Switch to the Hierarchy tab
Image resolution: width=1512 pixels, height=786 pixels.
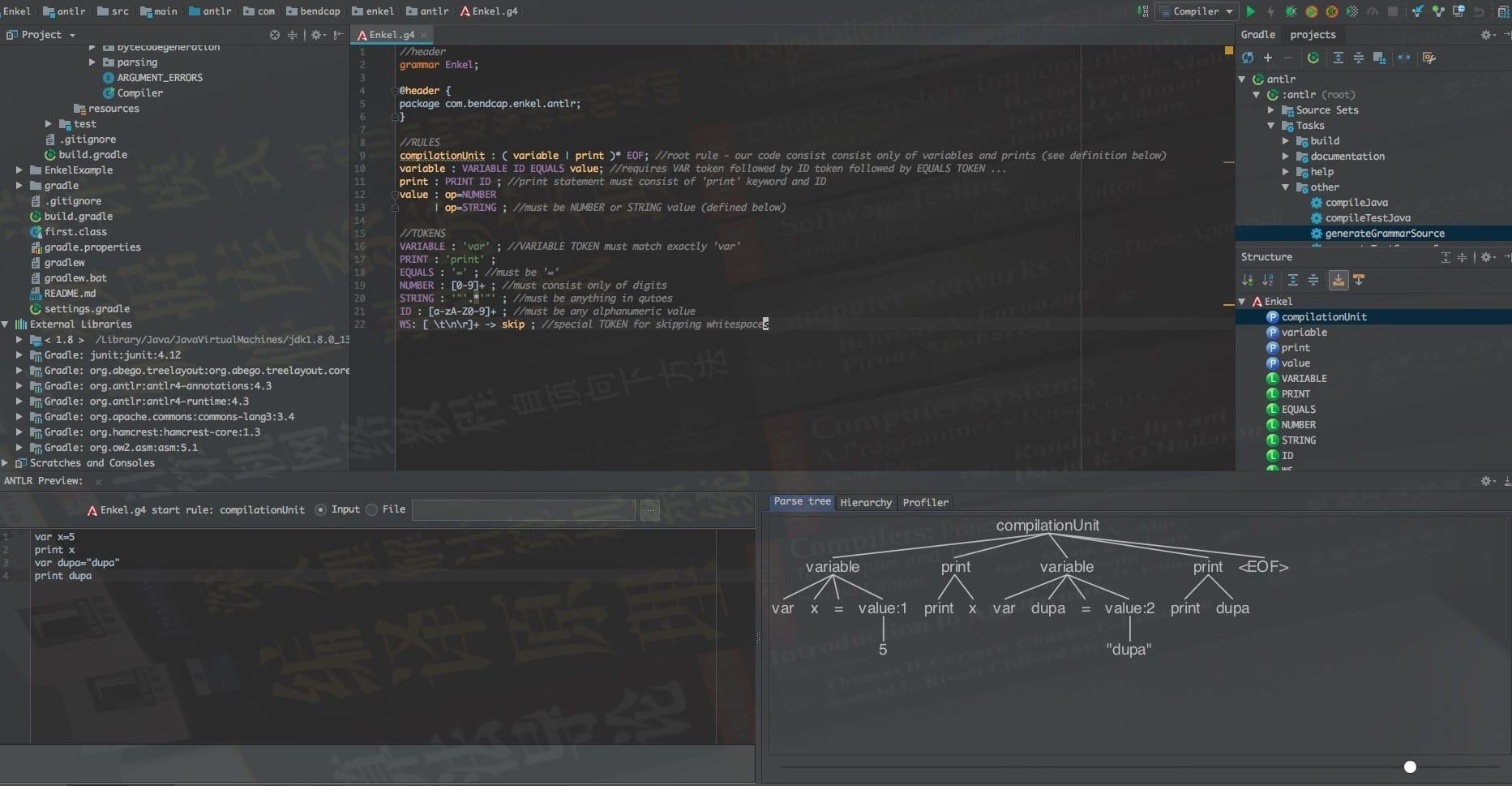[x=866, y=503]
